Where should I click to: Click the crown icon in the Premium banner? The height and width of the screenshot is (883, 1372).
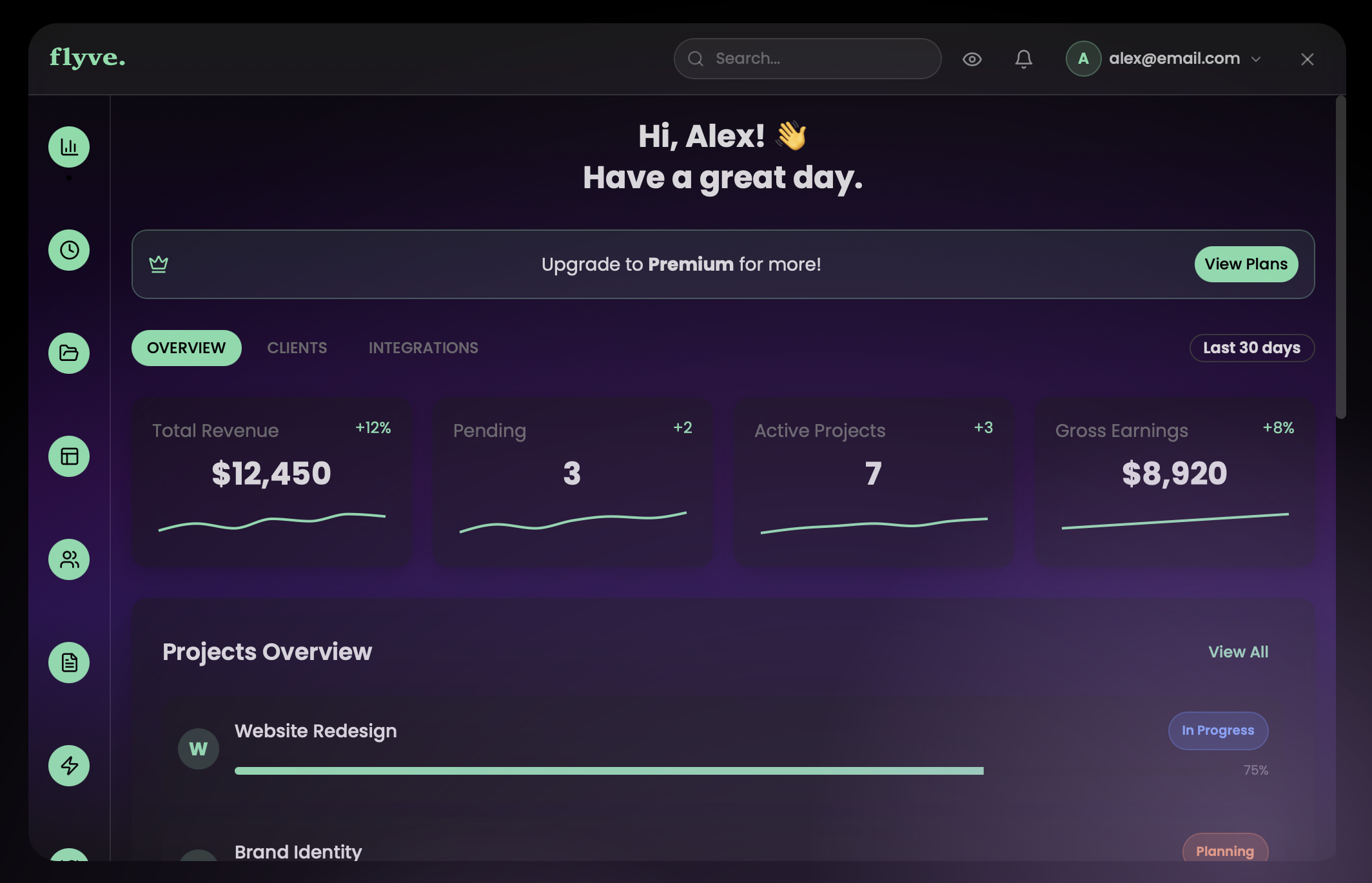click(159, 264)
